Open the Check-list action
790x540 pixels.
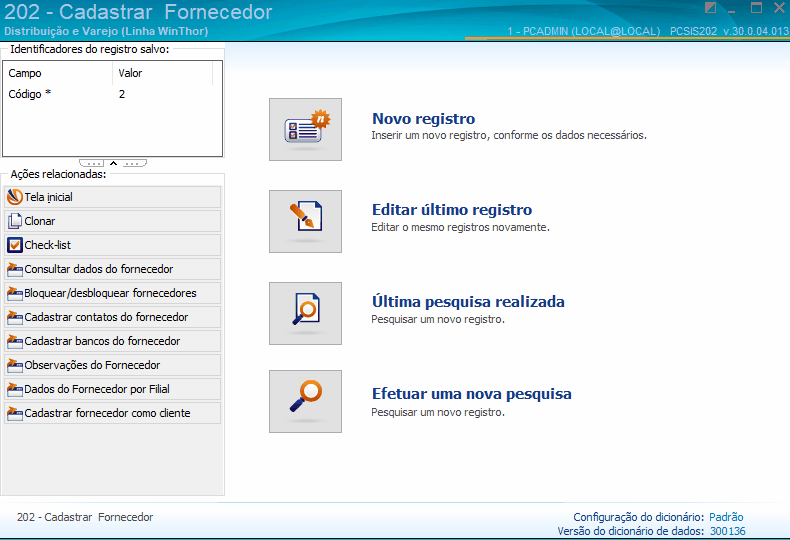(x=113, y=245)
